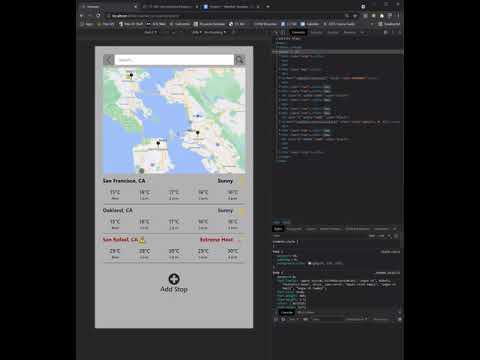Select the Event Listeners sidebar tab
The width and height of the screenshot is (480, 360).
[331, 229]
